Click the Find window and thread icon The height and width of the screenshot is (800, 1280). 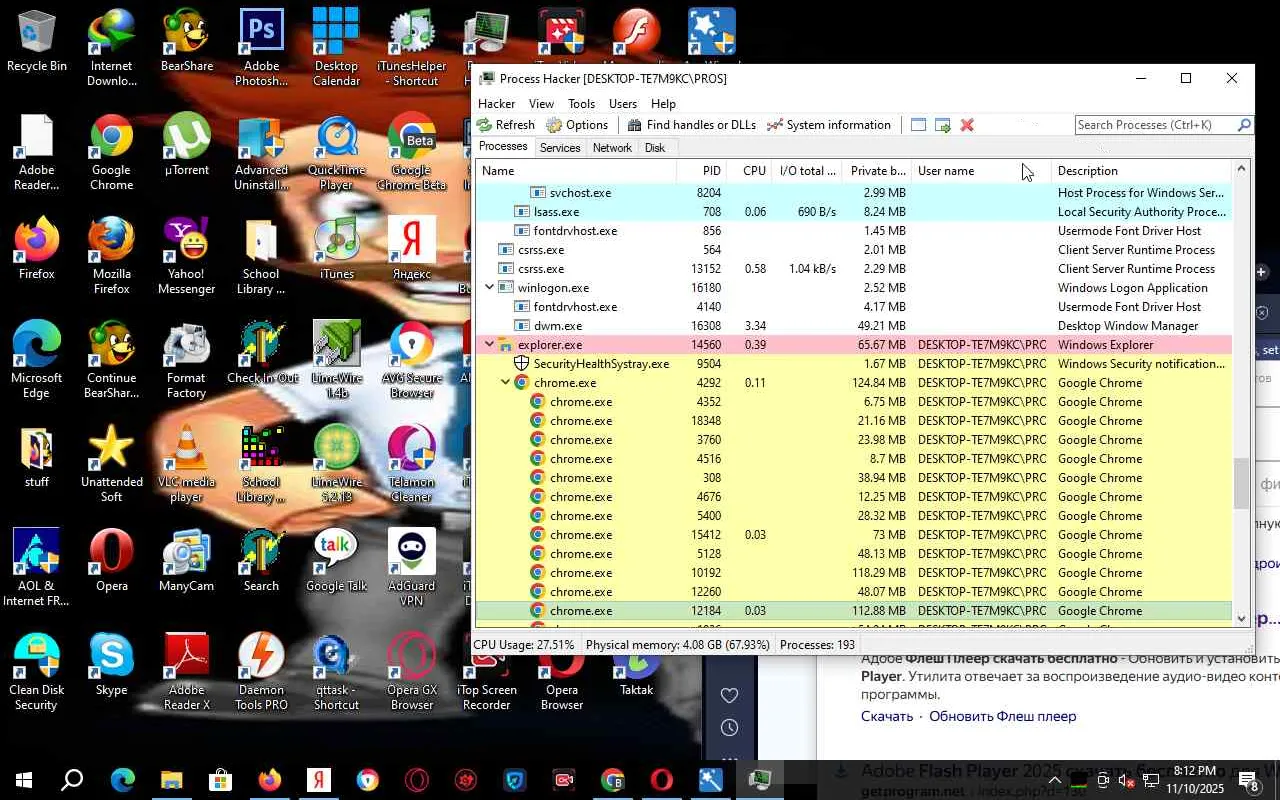[x=943, y=125]
